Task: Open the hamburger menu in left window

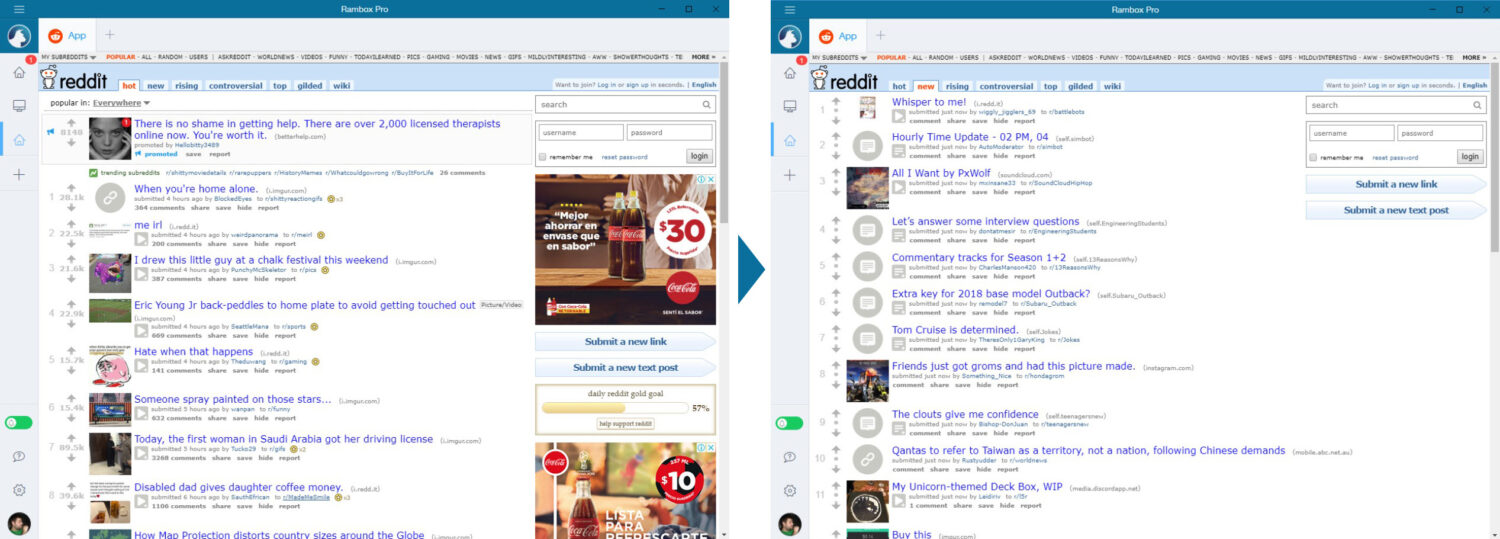Action: [x=18, y=9]
